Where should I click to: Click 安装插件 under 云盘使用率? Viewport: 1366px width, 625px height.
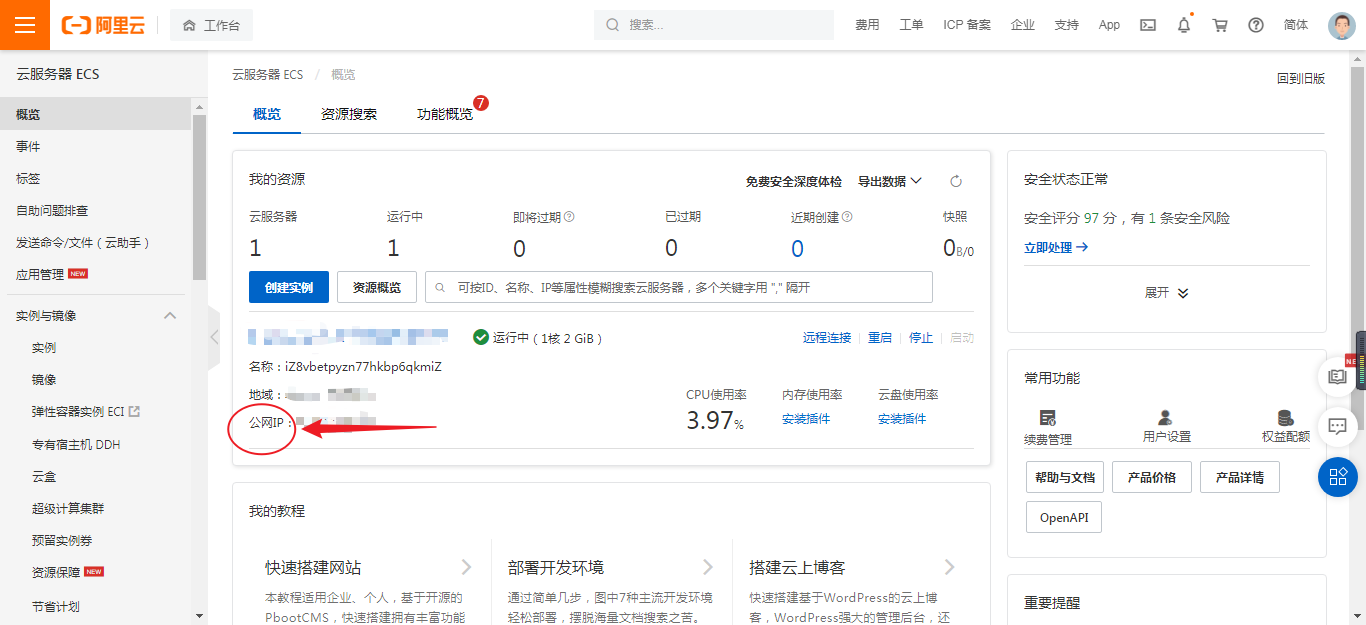click(902, 419)
